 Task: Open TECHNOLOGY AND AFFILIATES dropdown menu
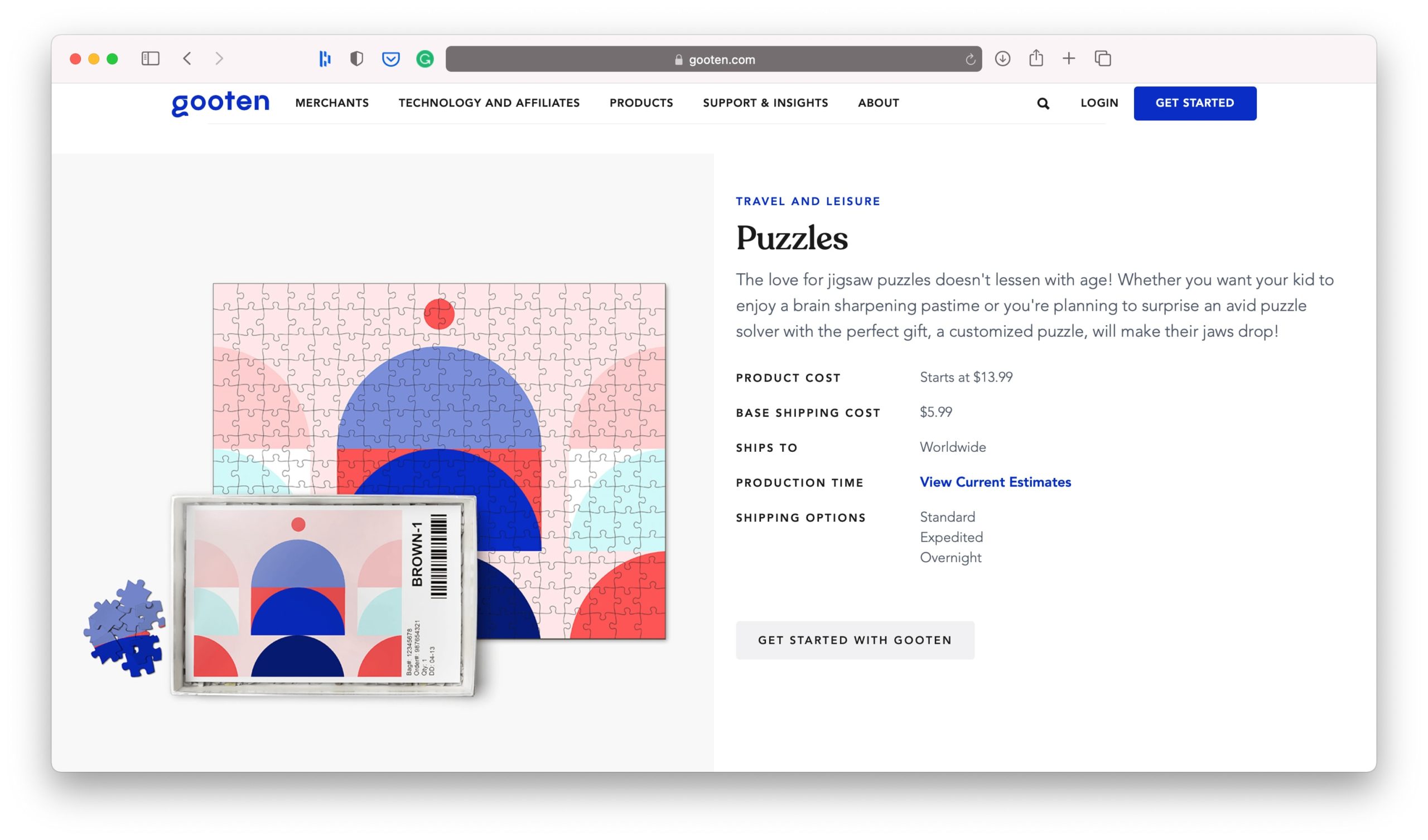click(489, 103)
